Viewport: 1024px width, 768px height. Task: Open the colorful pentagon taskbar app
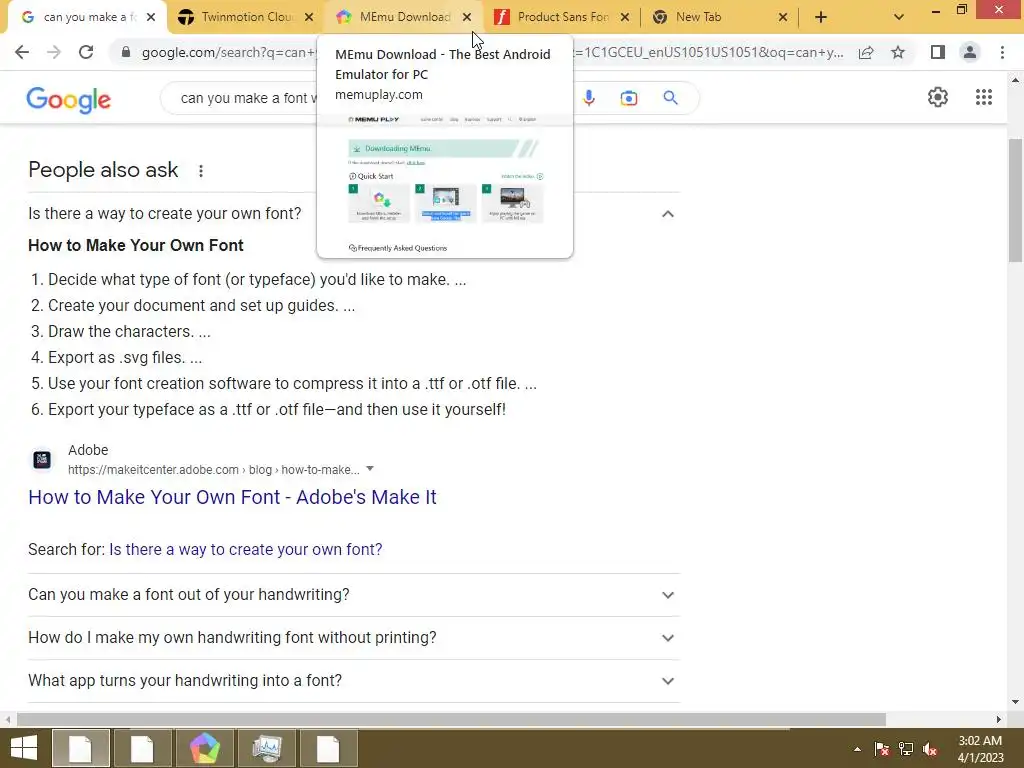coord(204,748)
